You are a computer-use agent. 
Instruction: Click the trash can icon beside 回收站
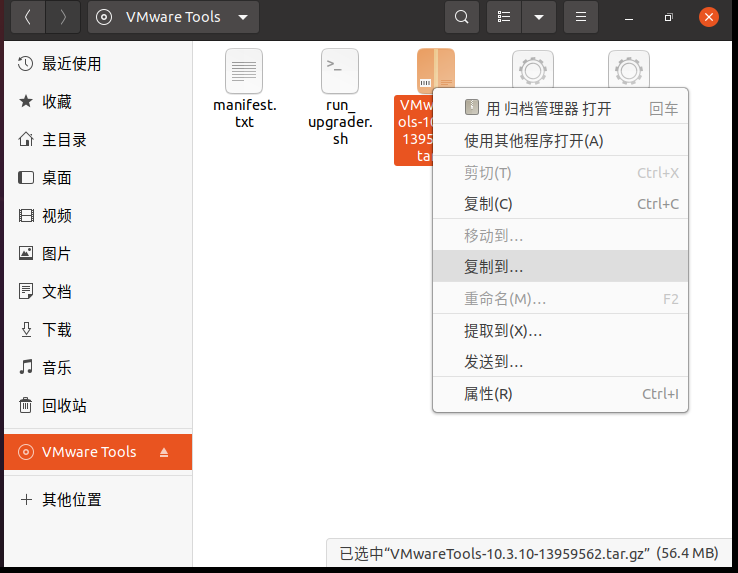[x=25, y=405]
